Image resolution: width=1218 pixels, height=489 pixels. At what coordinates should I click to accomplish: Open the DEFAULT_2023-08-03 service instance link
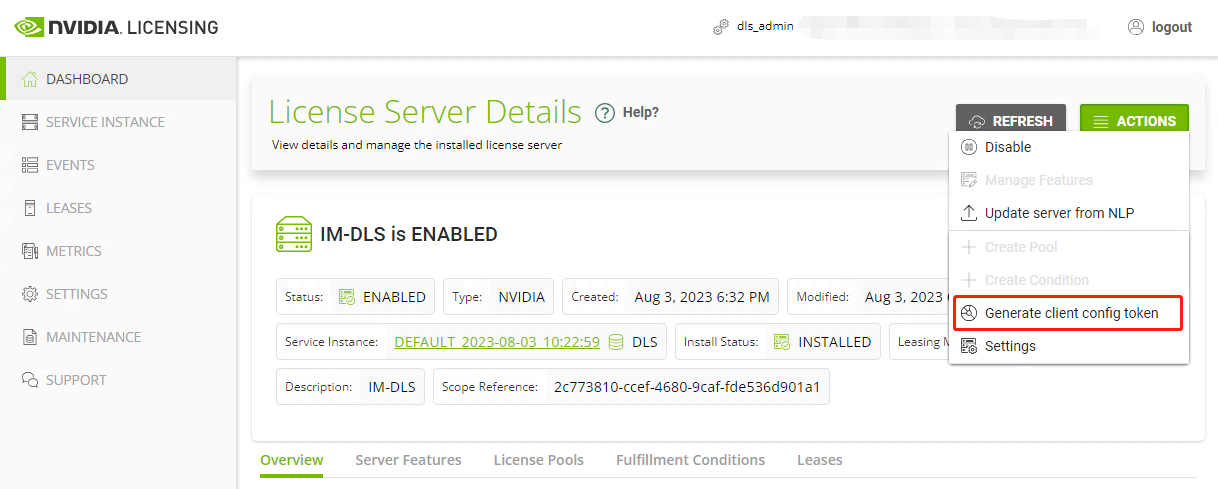click(497, 341)
